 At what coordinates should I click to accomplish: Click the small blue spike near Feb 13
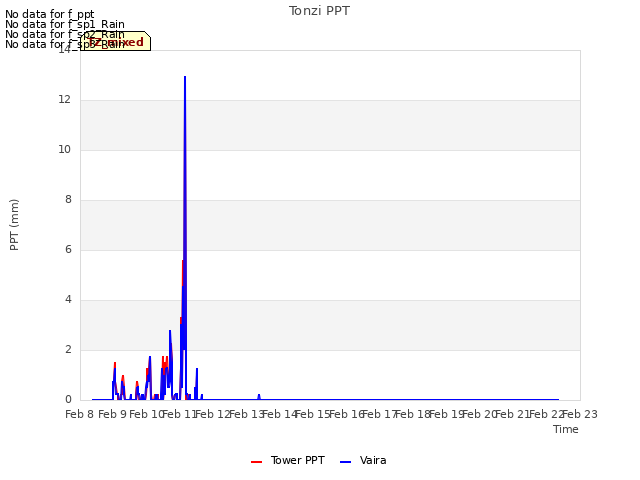tap(259, 396)
